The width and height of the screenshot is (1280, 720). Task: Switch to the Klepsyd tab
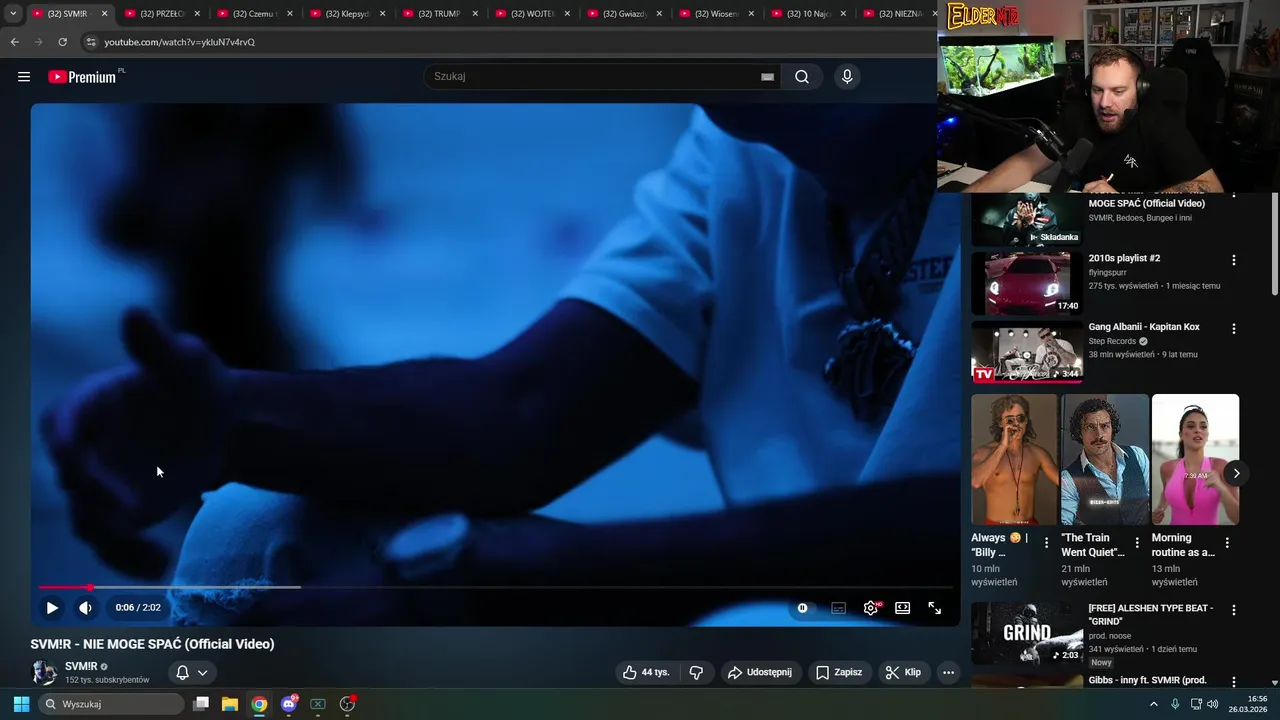(348, 14)
